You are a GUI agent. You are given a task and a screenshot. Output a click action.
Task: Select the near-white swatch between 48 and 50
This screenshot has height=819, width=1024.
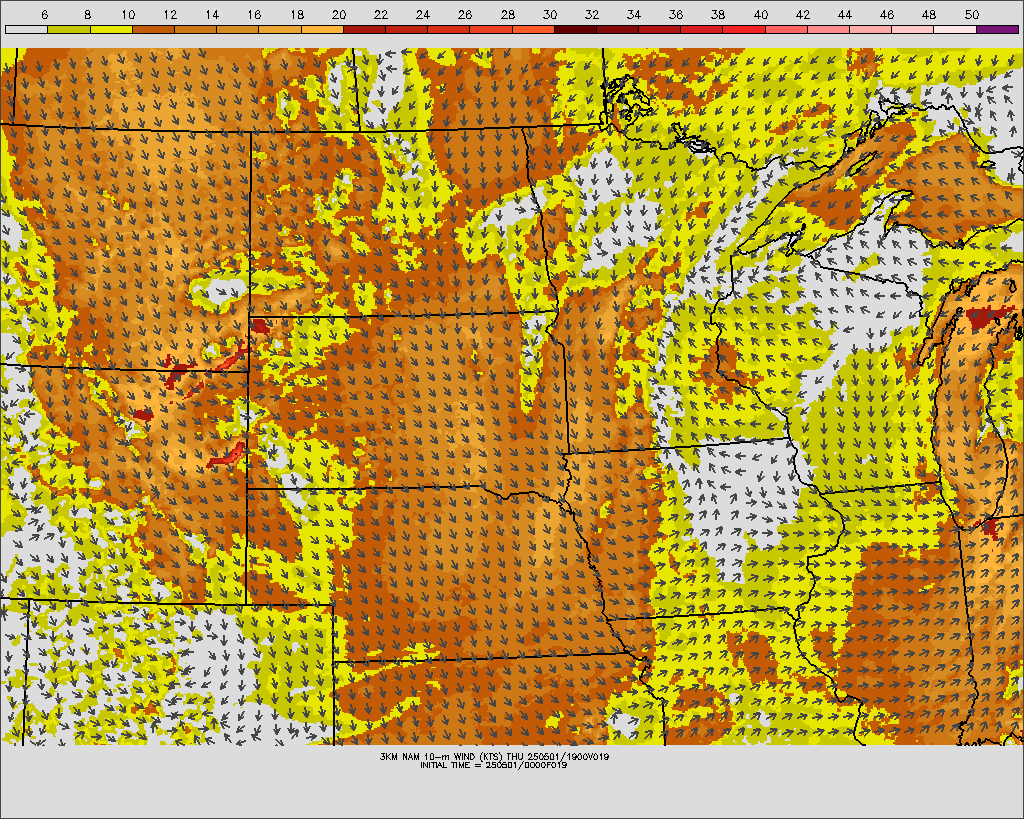pyautogui.click(x=955, y=29)
